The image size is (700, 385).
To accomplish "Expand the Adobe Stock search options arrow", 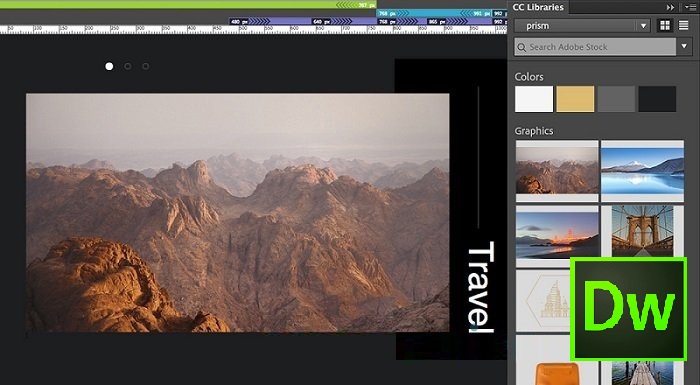I will [x=684, y=46].
